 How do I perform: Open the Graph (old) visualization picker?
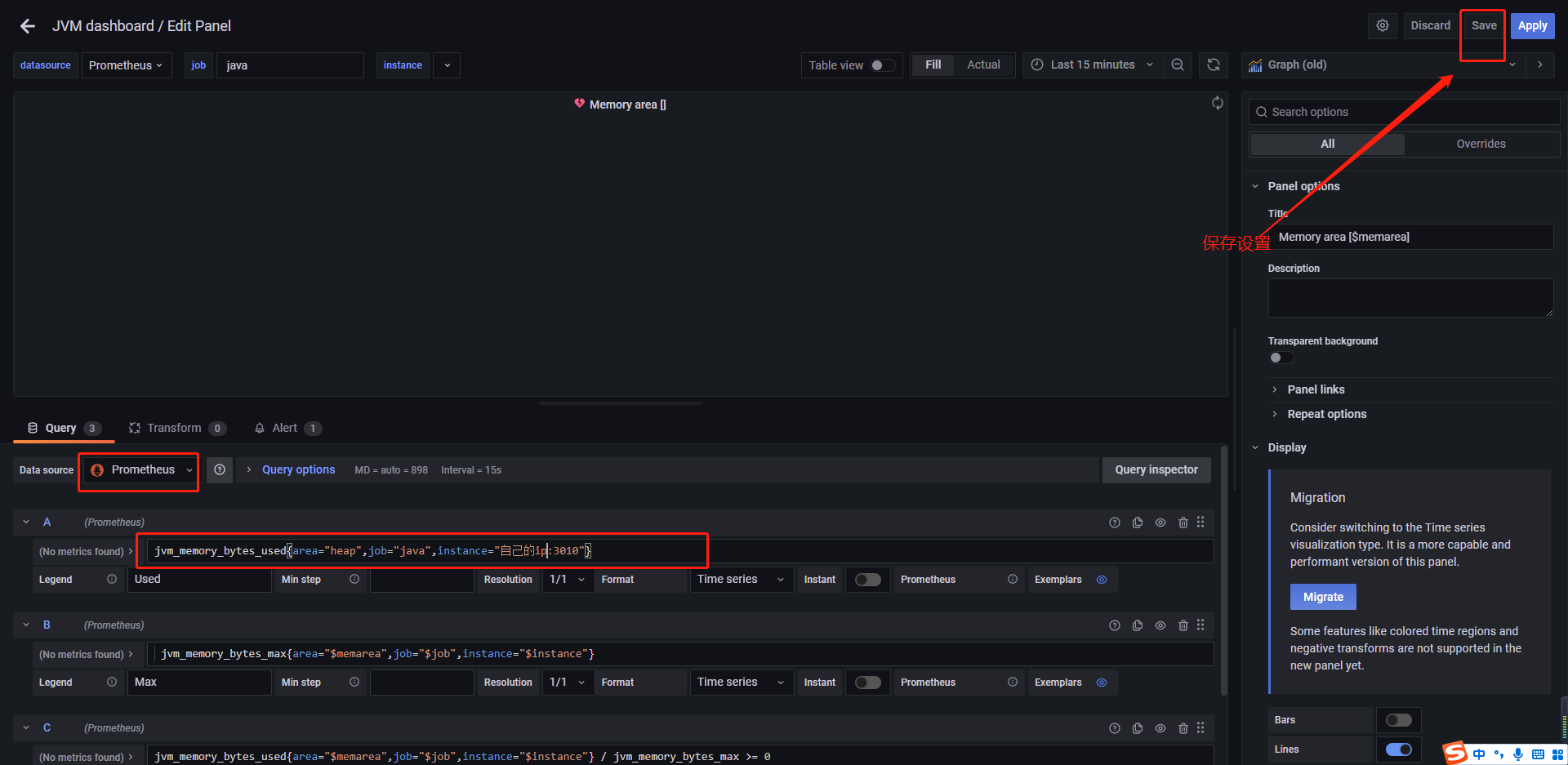click(1382, 65)
